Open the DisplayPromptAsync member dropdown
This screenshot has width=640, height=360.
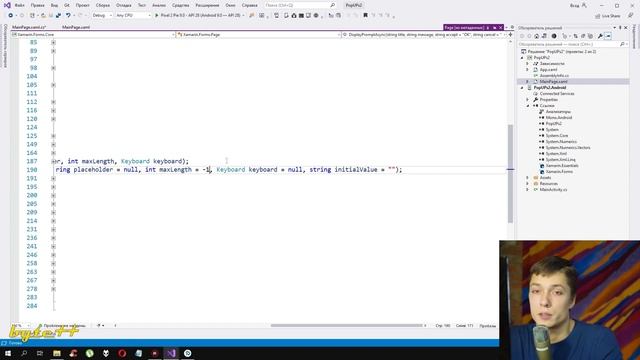tap(424, 35)
